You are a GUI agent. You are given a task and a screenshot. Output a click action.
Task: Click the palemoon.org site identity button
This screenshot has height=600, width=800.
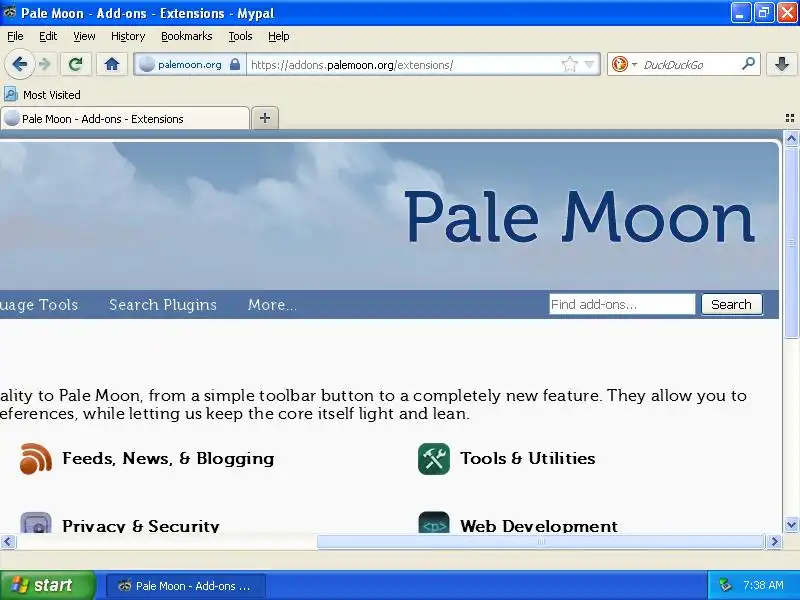(x=190, y=64)
